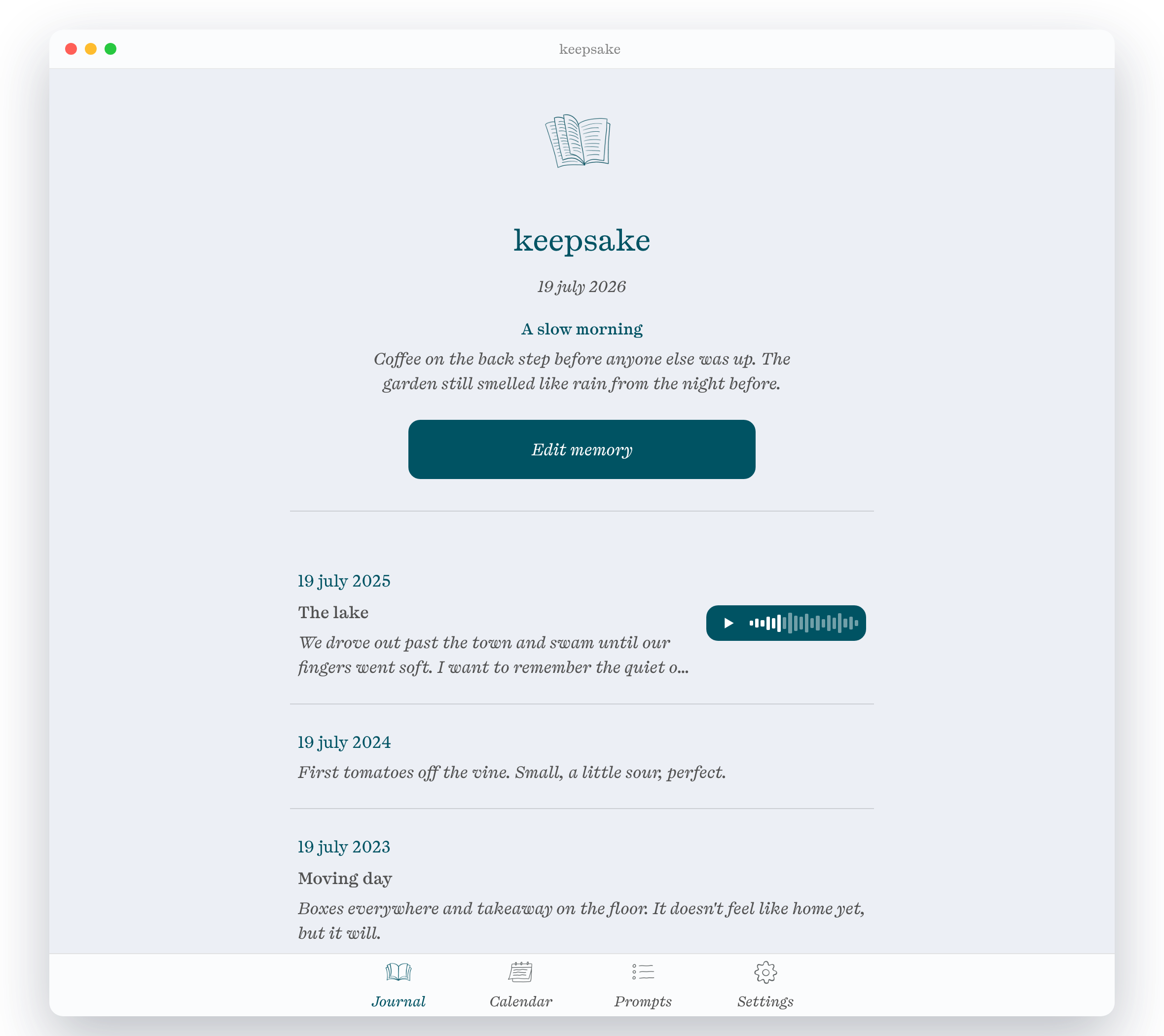1164x1036 pixels.
Task: Open the Settings gear icon
Action: (x=765, y=972)
